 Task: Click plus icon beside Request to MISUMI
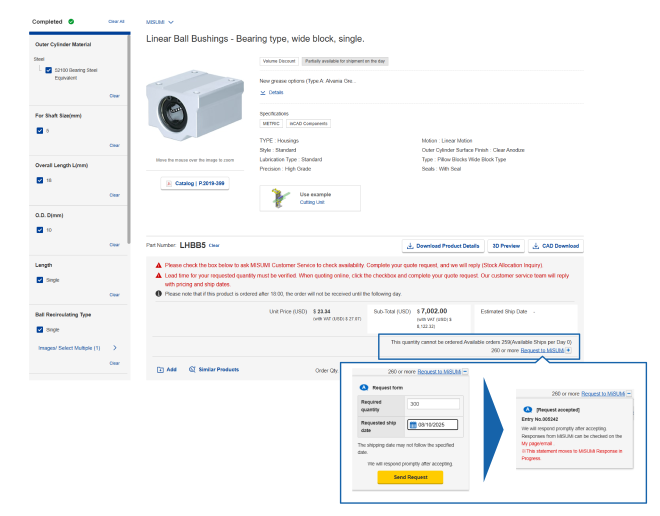click(x=569, y=351)
